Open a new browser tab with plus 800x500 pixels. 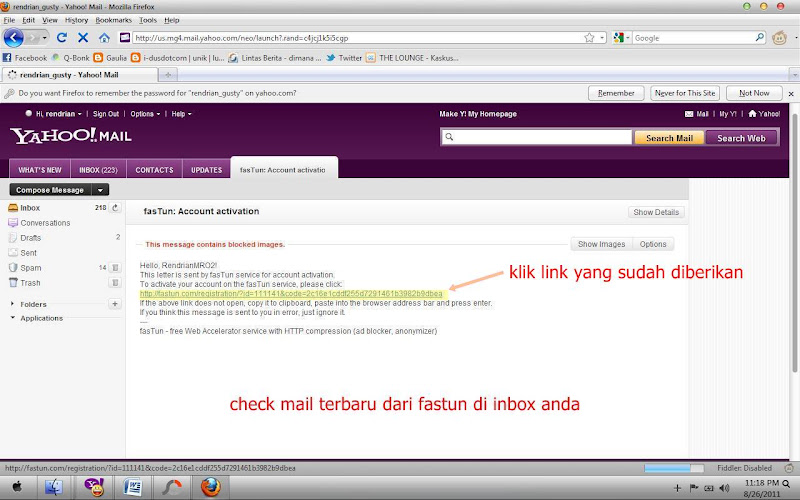(x=168, y=75)
